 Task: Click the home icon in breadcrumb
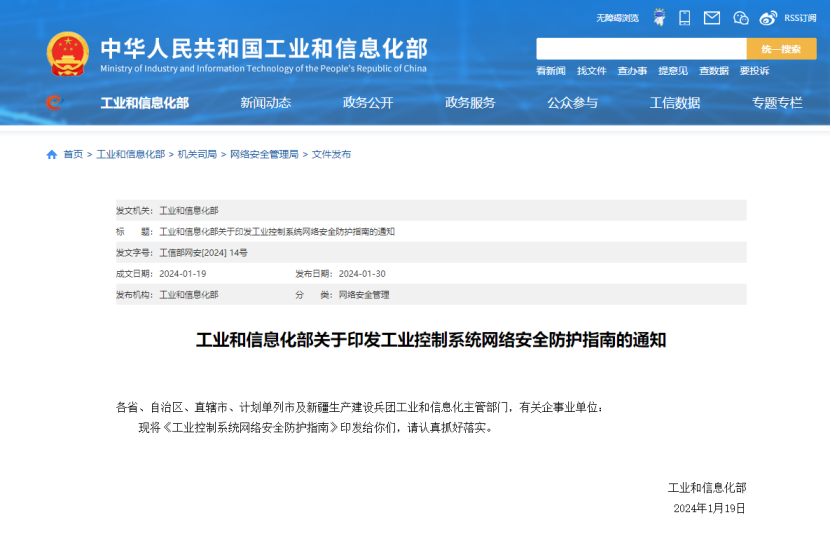52,155
